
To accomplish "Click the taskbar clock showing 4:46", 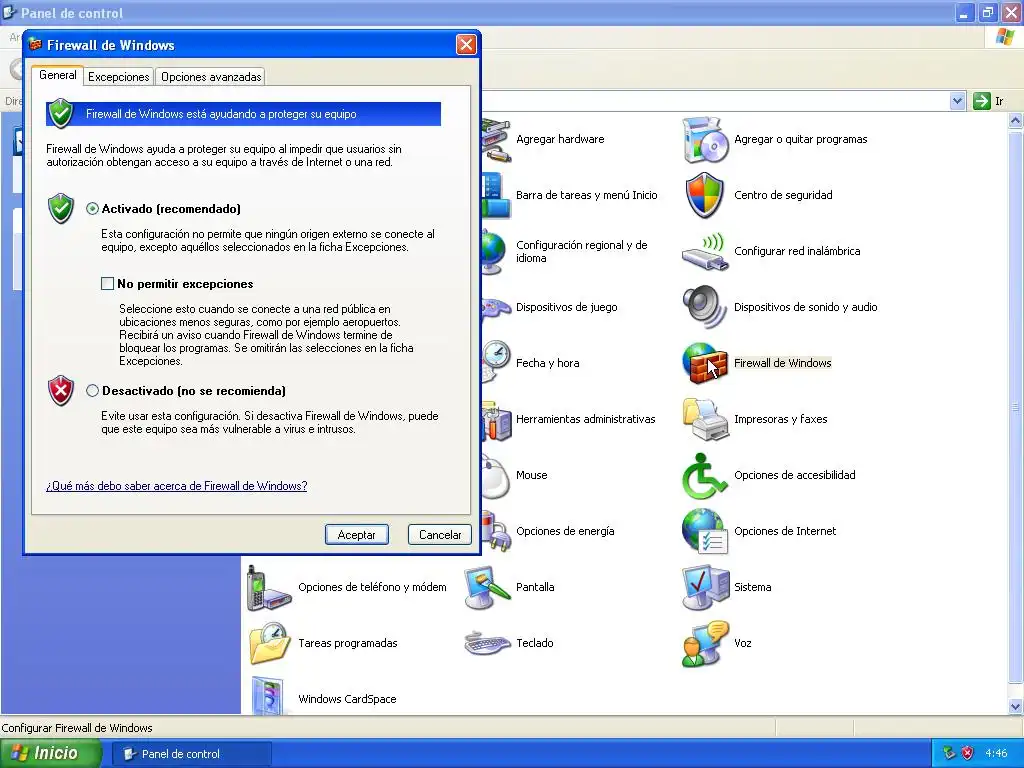I will pos(996,754).
